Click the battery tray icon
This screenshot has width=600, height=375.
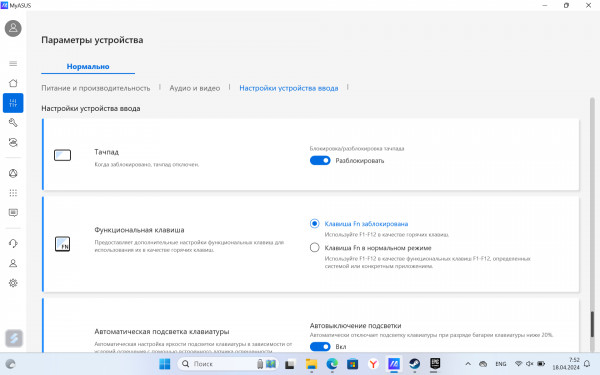[x=541, y=364]
